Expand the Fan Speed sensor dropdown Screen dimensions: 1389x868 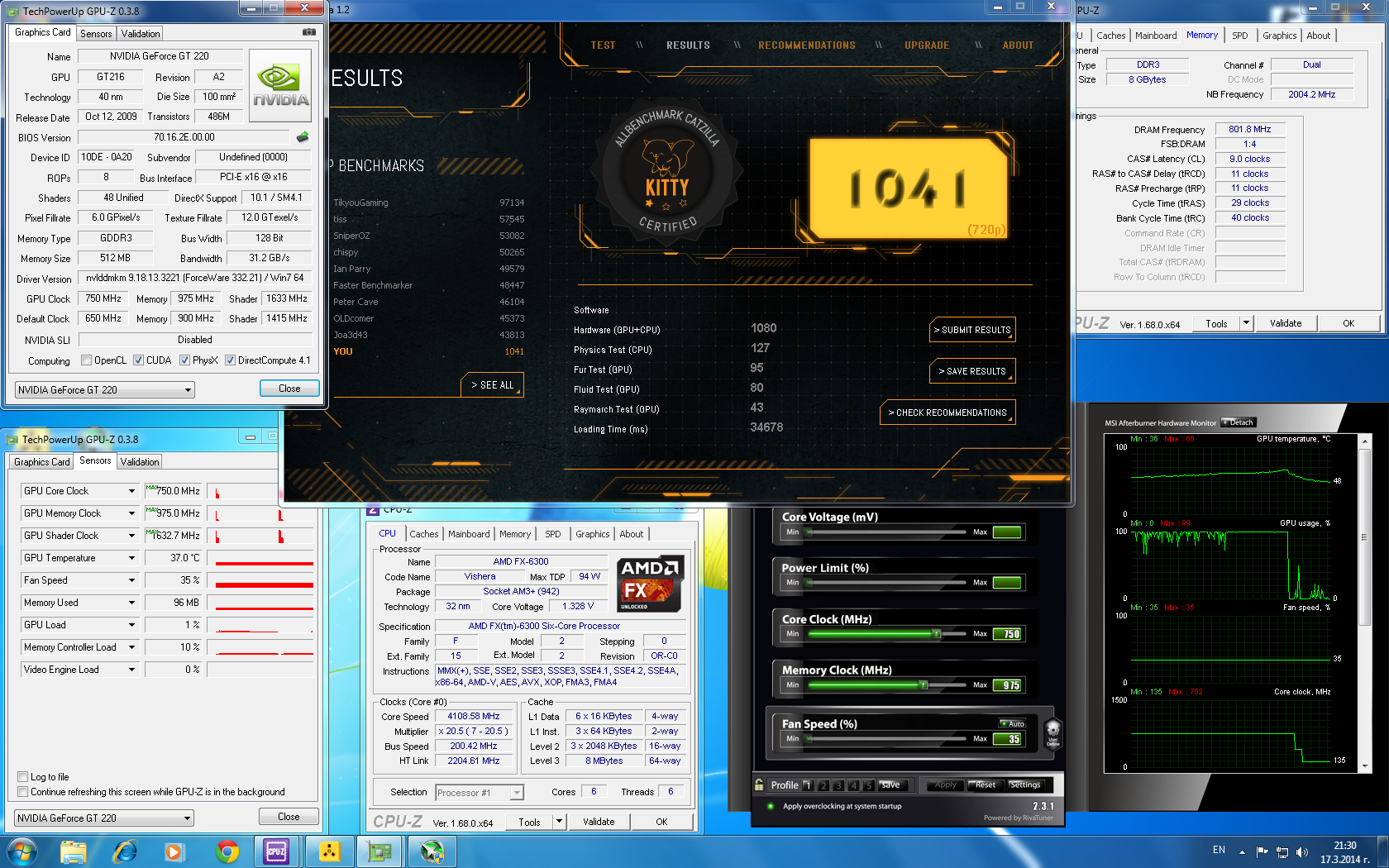(131, 580)
